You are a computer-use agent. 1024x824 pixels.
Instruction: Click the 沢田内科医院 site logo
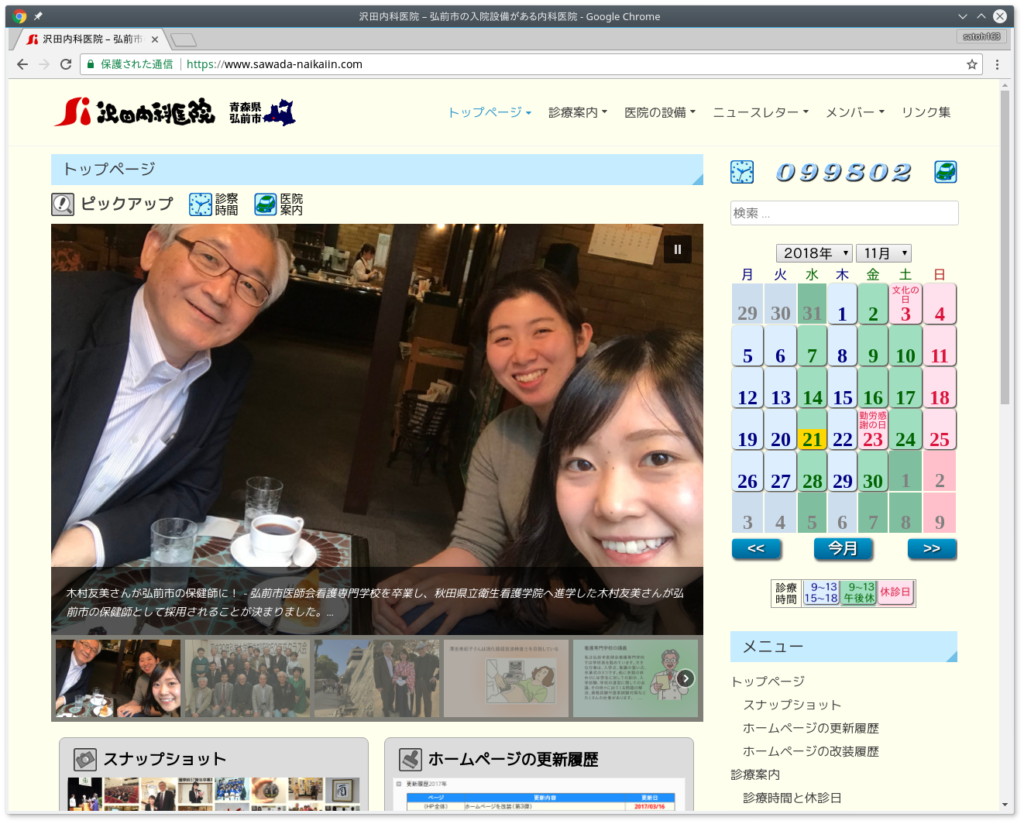(x=135, y=112)
